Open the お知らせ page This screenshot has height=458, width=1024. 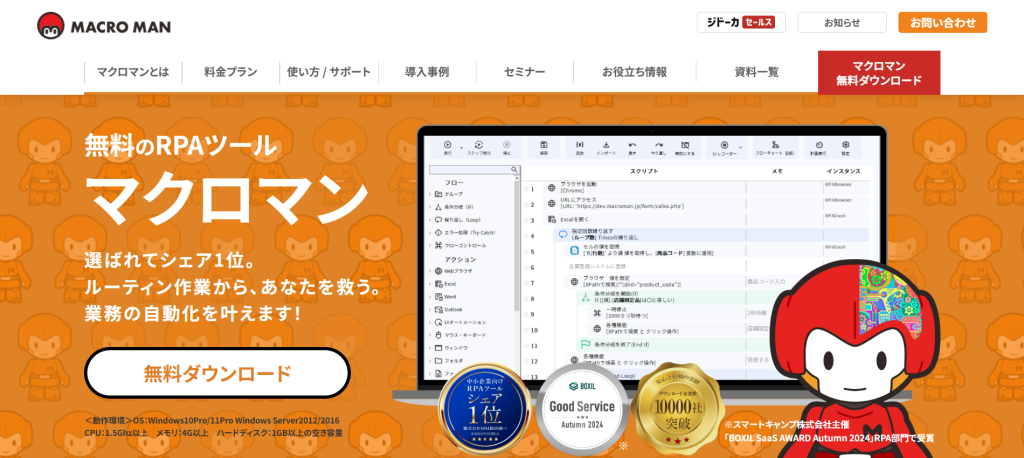click(x=842, y=22)
